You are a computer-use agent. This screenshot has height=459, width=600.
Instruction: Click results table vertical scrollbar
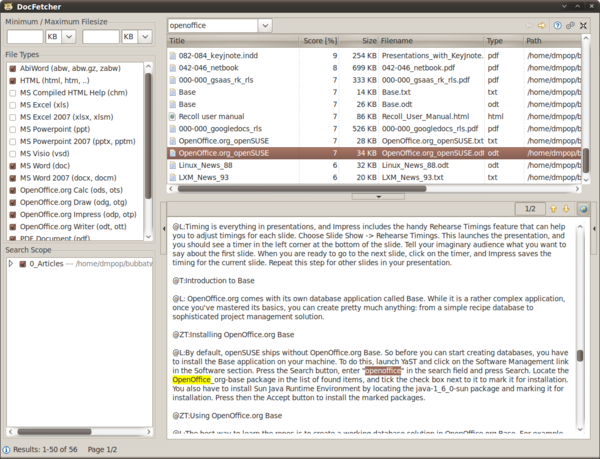585,161
